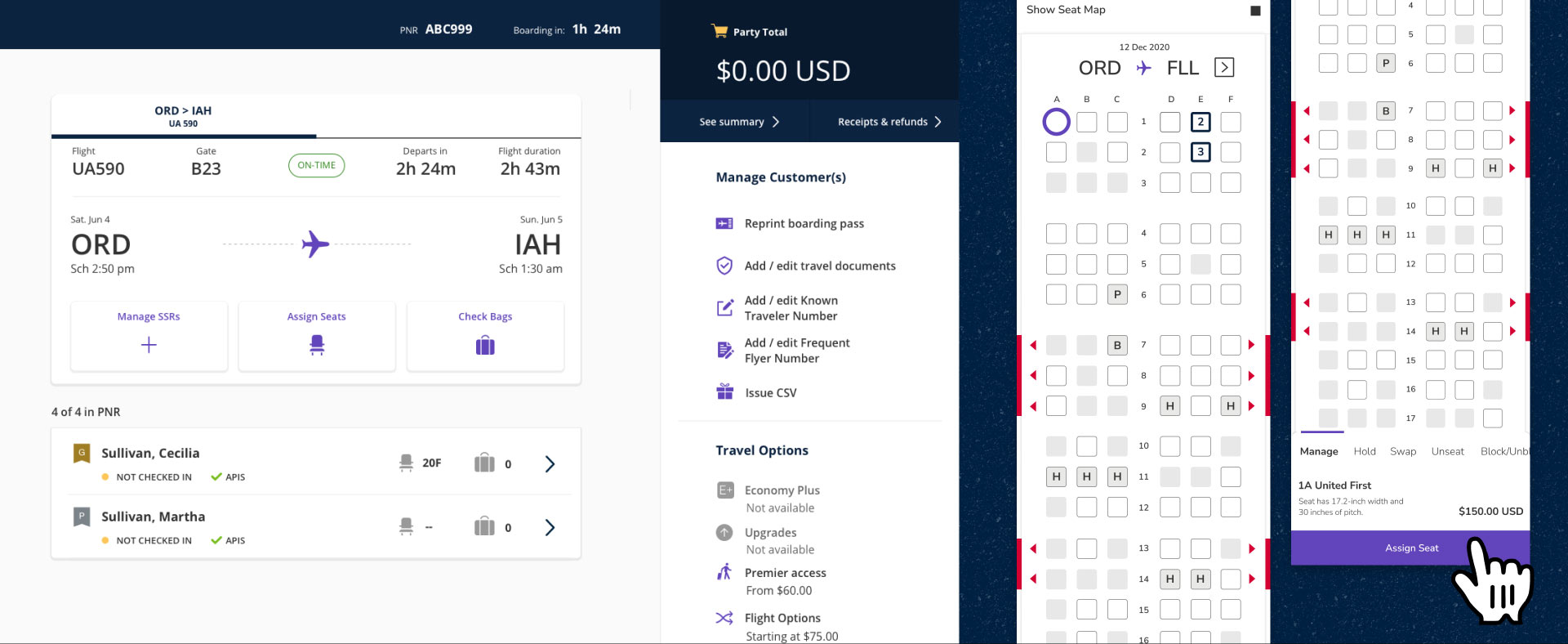Image resolution: width=1568 pixels, height=644 pixels.
Task: Click the Flight Options shuffle icon
Action: click(x=724, y=618)
